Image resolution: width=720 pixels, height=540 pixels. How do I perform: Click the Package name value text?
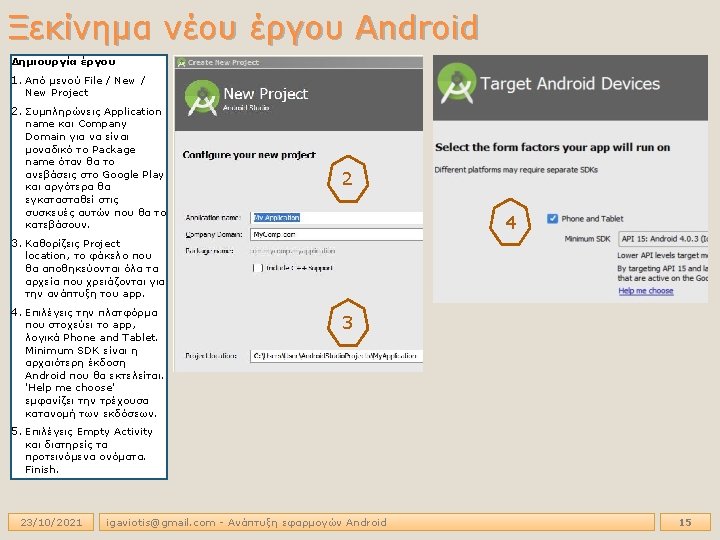click(292, 251)
